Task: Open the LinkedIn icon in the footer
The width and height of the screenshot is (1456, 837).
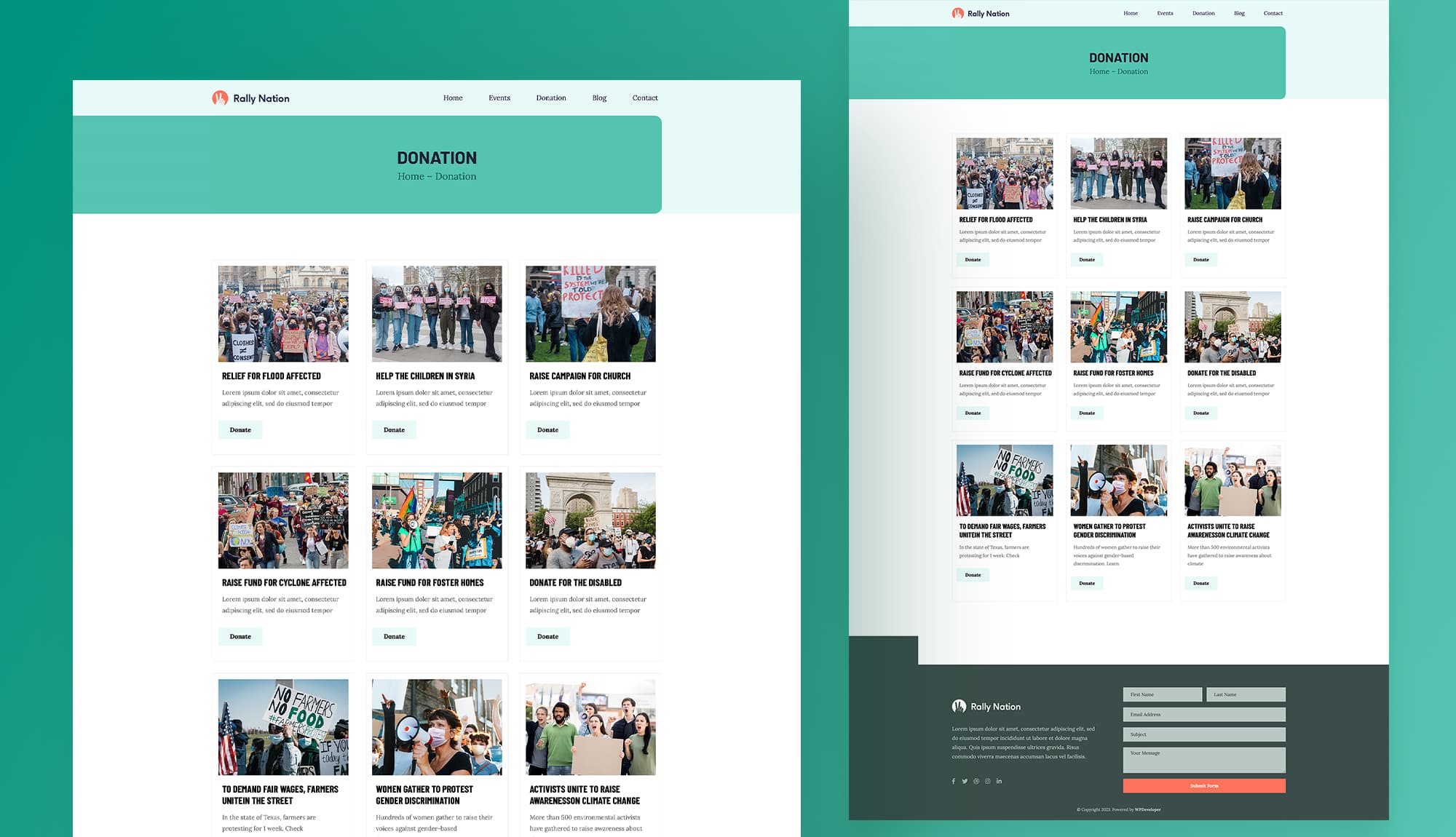Action: (x=999, y=780)
